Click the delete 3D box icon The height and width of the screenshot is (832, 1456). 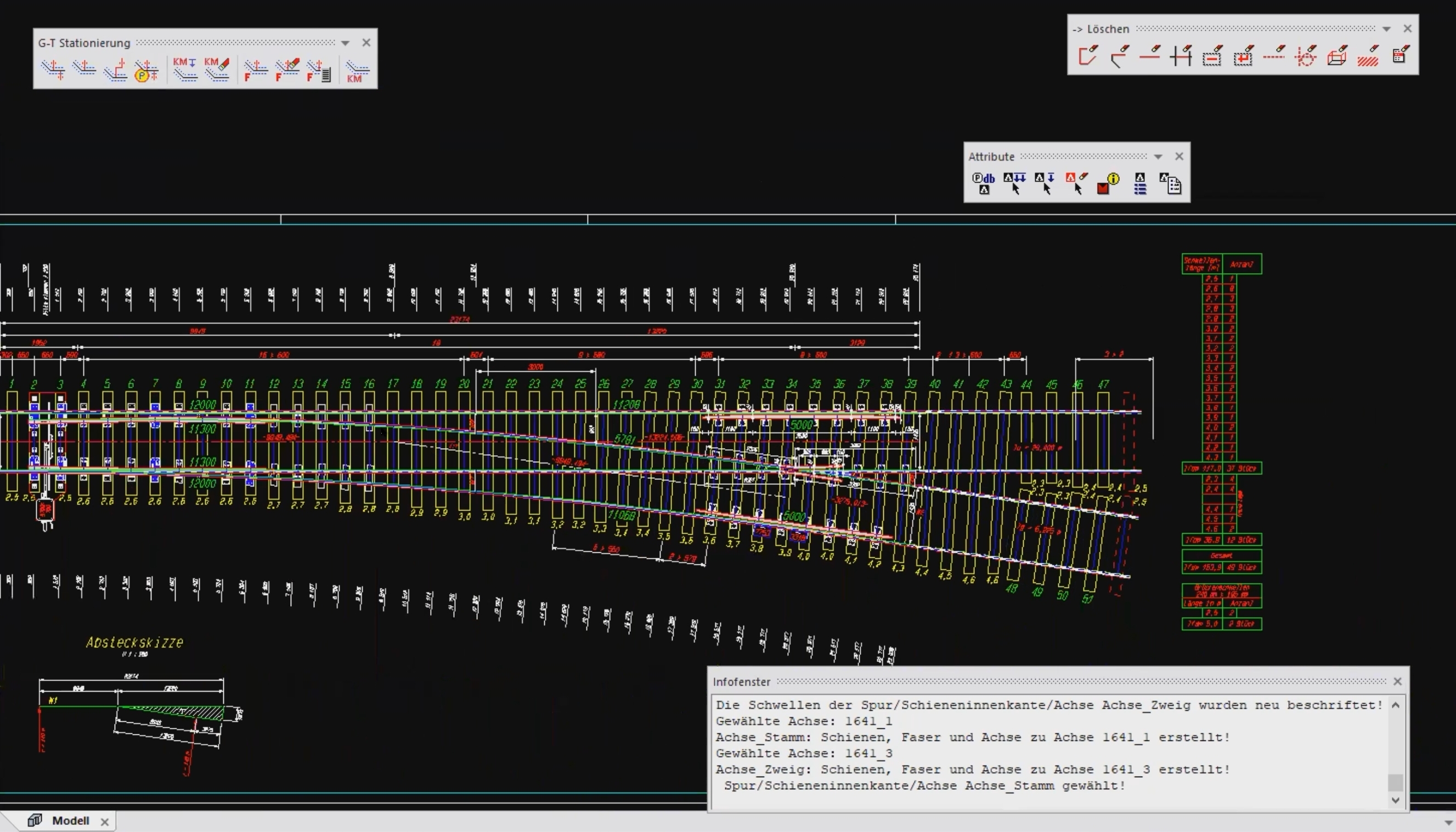[1337, 56]
